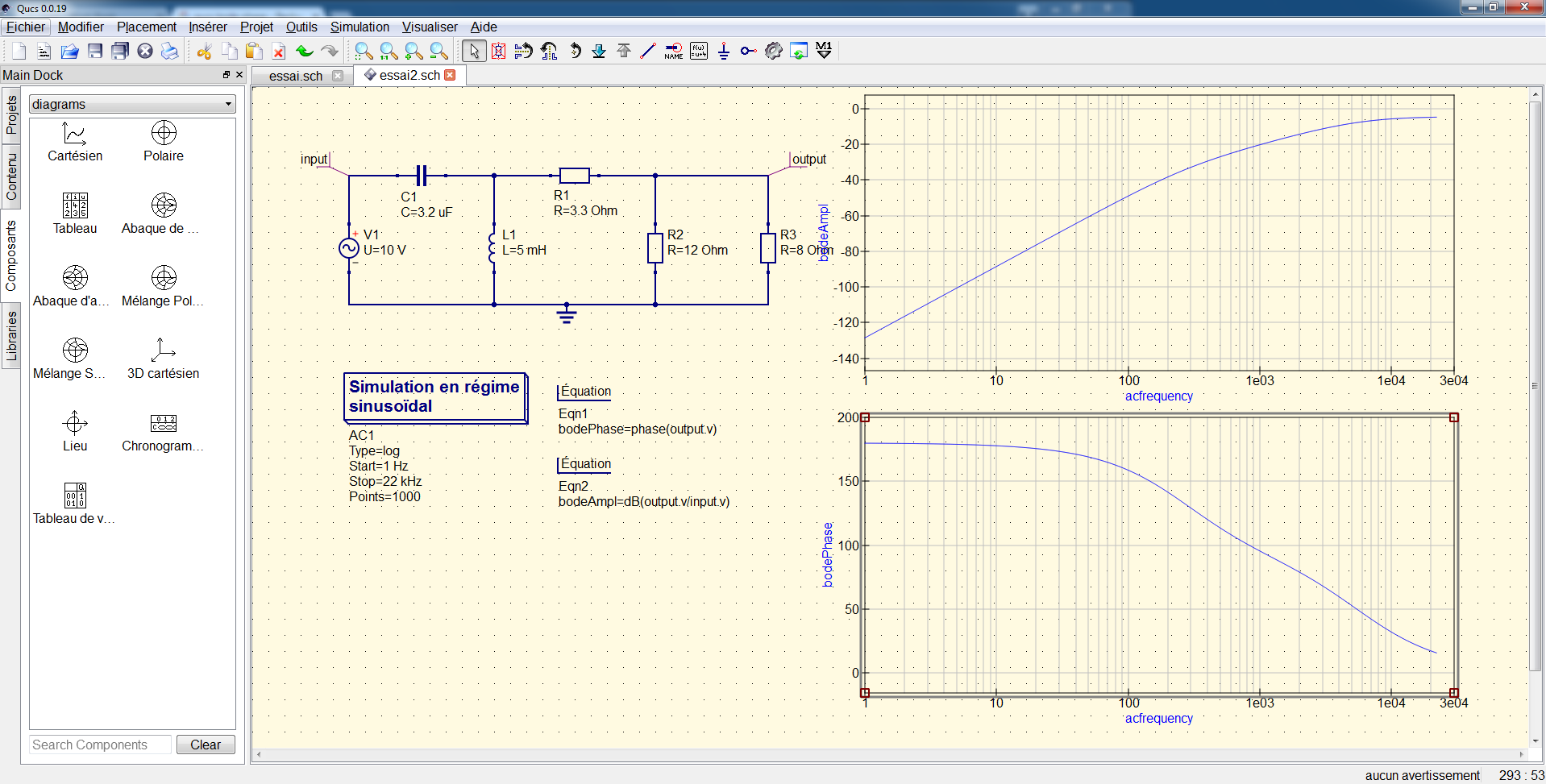This screenshot has width=1546, height=784.
Task: Start simulation with the gear icon
Action: [774, 51]
